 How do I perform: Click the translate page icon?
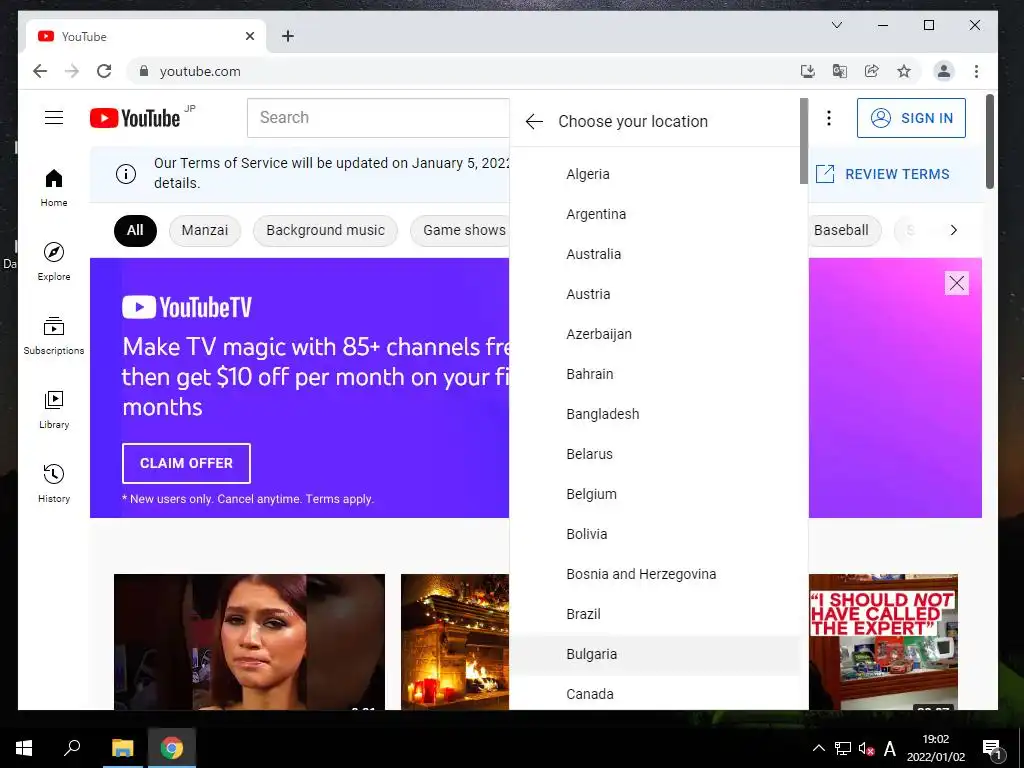pos(840,71)
